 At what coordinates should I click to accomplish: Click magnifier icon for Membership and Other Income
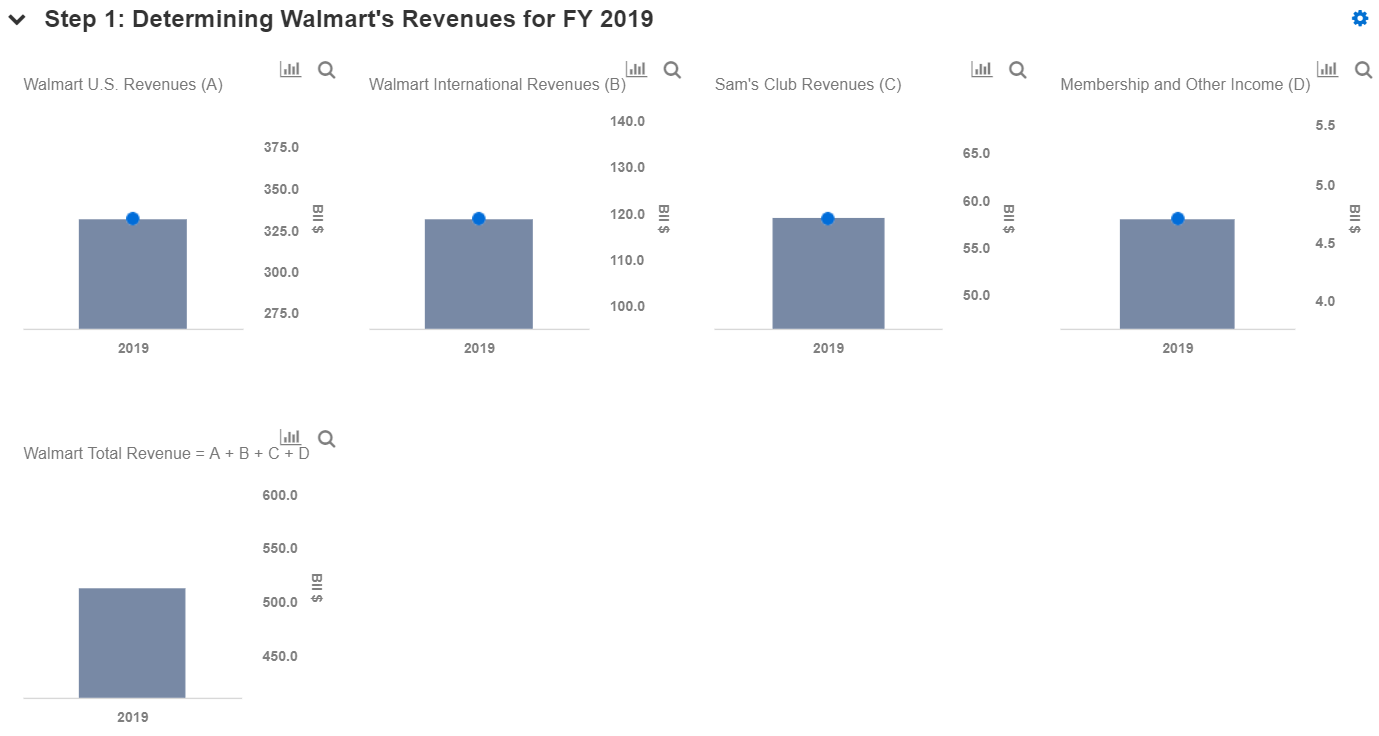click(x=1363, y=69)
